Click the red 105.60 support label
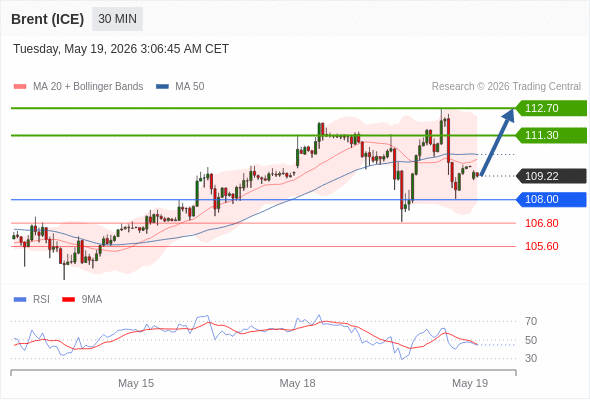590x400 pixels. 541,246
